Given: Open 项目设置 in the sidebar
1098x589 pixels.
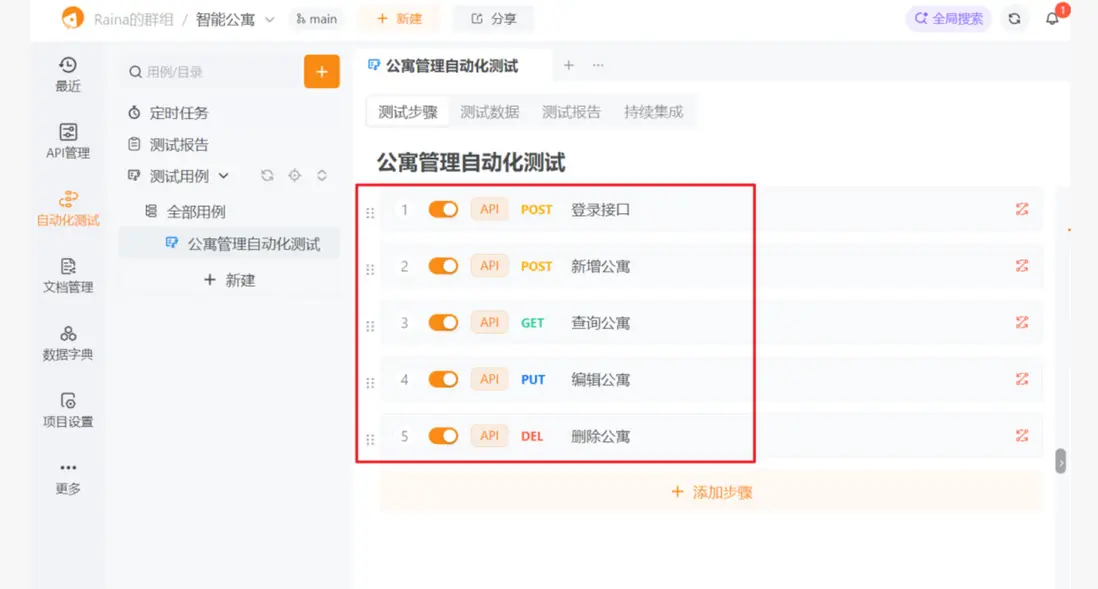Looking at the screenshot, I should [x=68, y=410].
